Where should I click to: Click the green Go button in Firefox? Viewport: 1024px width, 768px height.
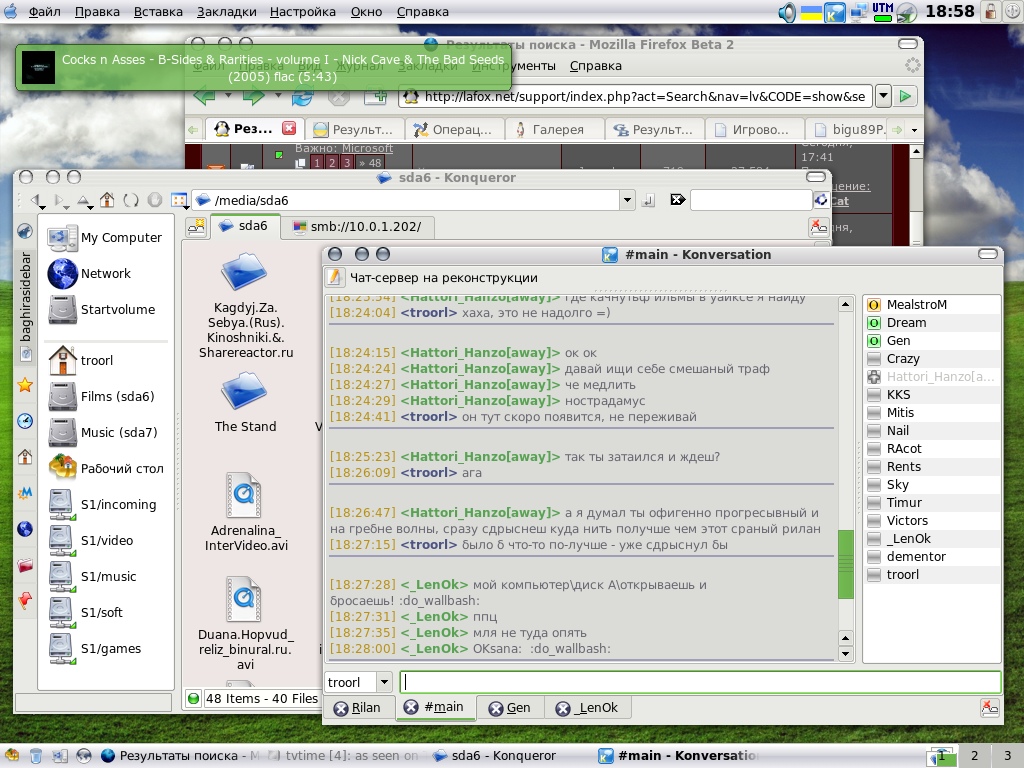tap(905, 96)
